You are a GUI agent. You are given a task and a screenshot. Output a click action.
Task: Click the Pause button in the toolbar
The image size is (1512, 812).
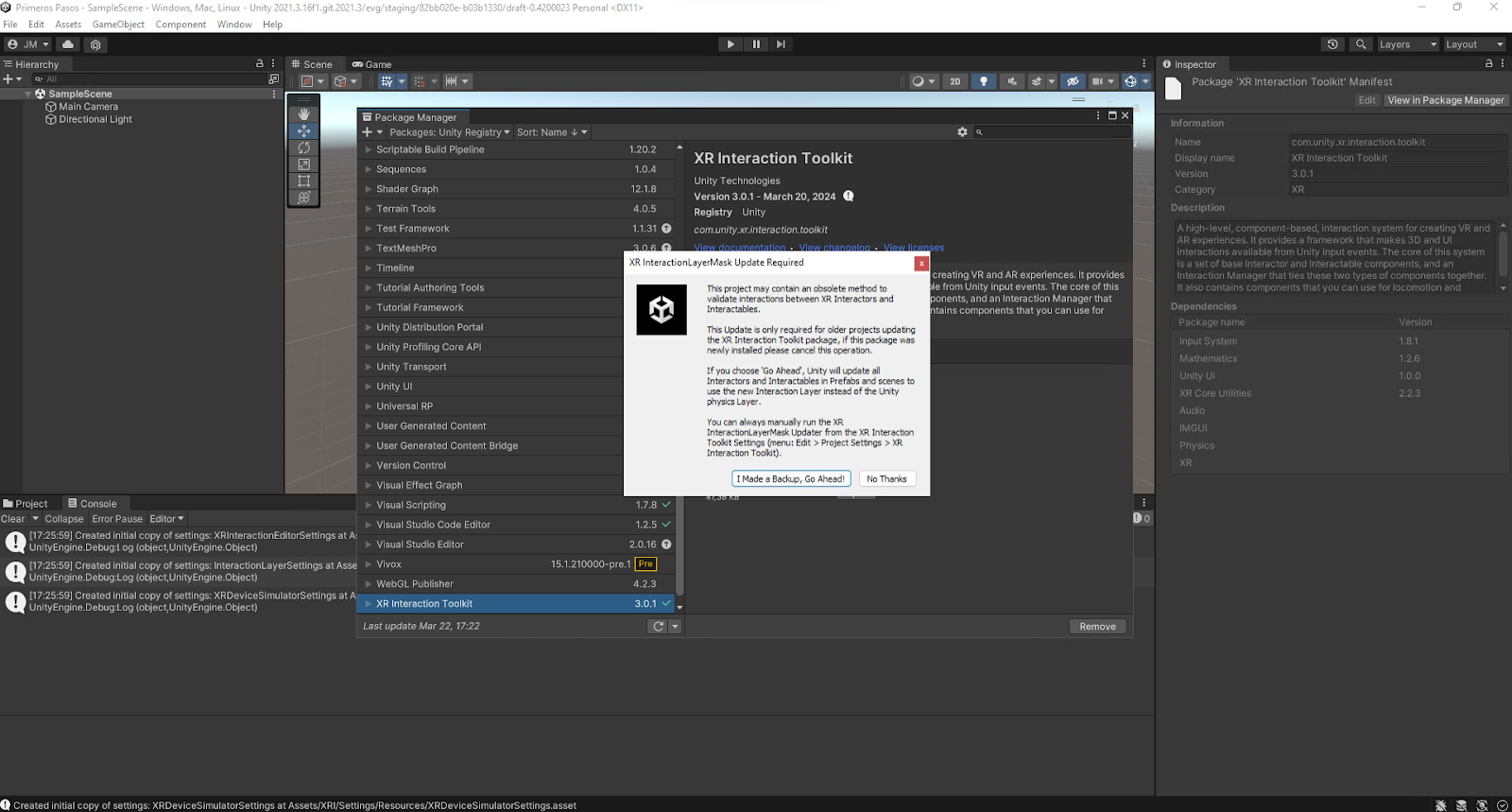pos(756,44)
